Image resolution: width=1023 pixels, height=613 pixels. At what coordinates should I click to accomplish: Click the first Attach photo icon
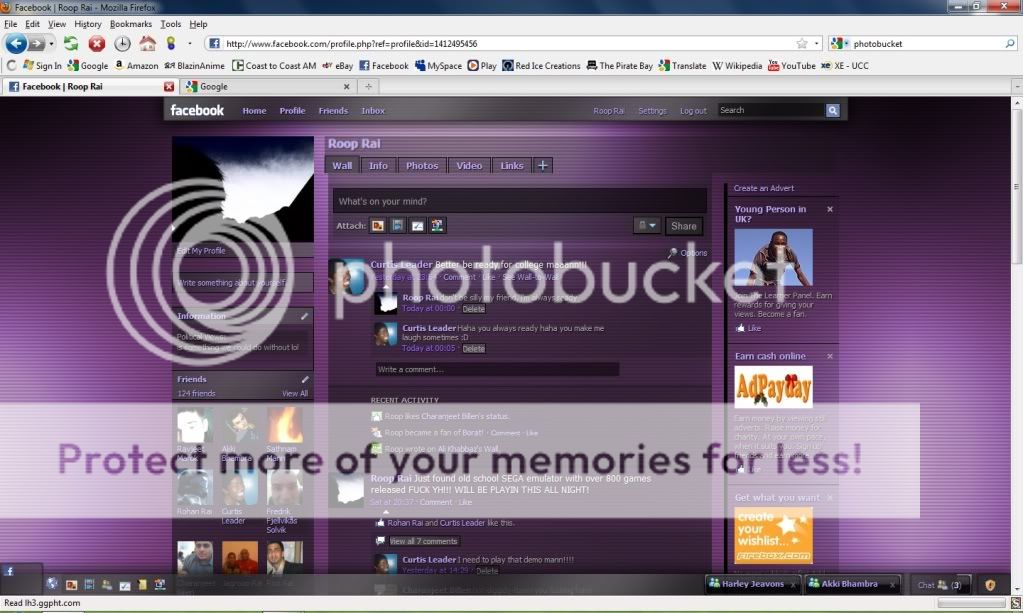pyautogui.click(x=378, y=226)
